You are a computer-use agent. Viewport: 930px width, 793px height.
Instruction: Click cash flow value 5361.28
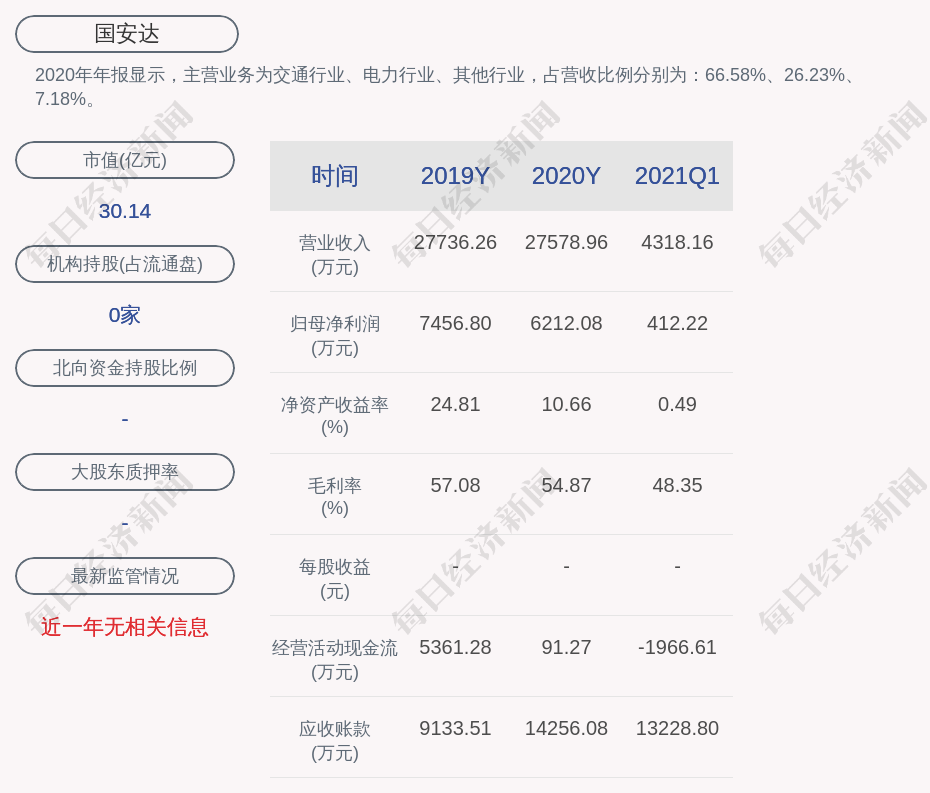click(x=455, y=647)
